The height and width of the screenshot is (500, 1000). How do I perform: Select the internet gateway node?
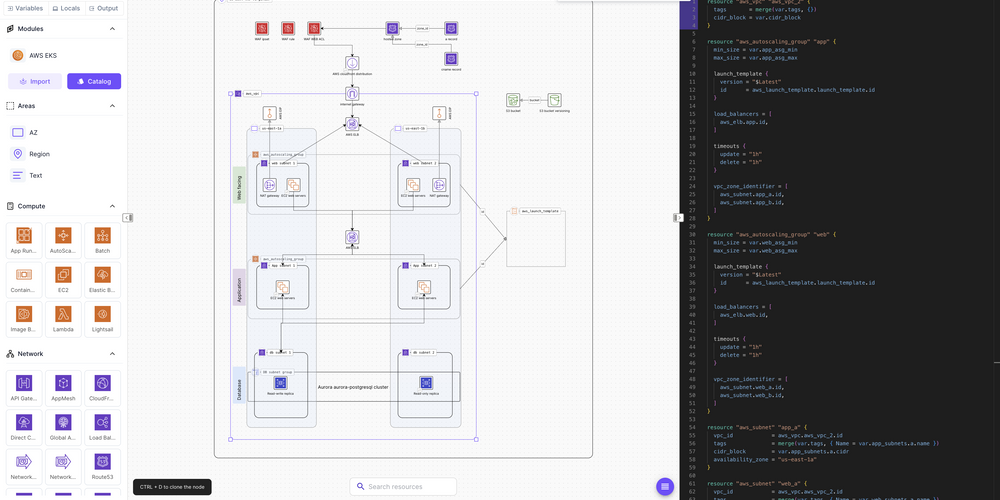click(352, 96)
